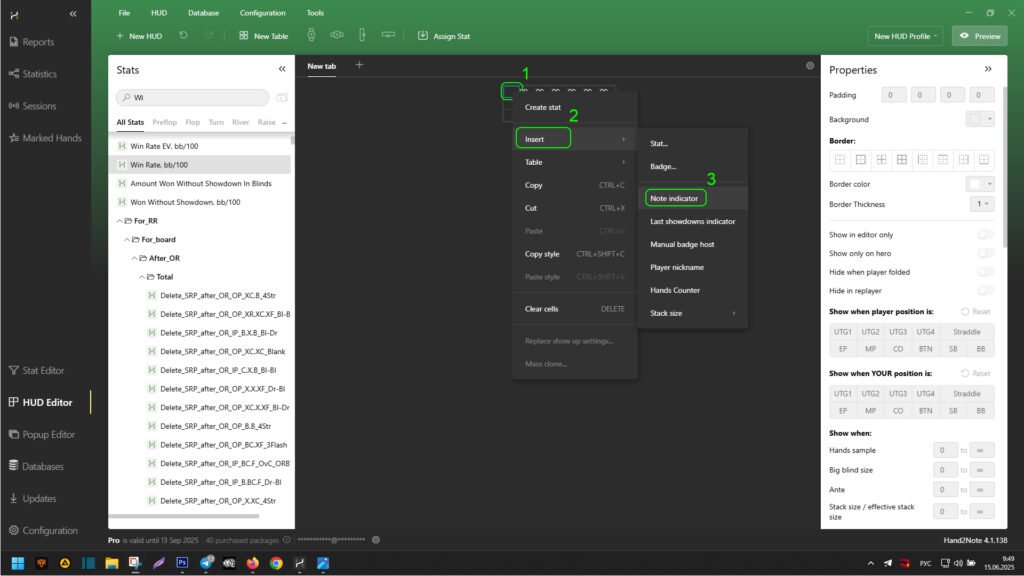
Task: Click the undo arrow in the toolbar
Action: [x=183, y=36]
